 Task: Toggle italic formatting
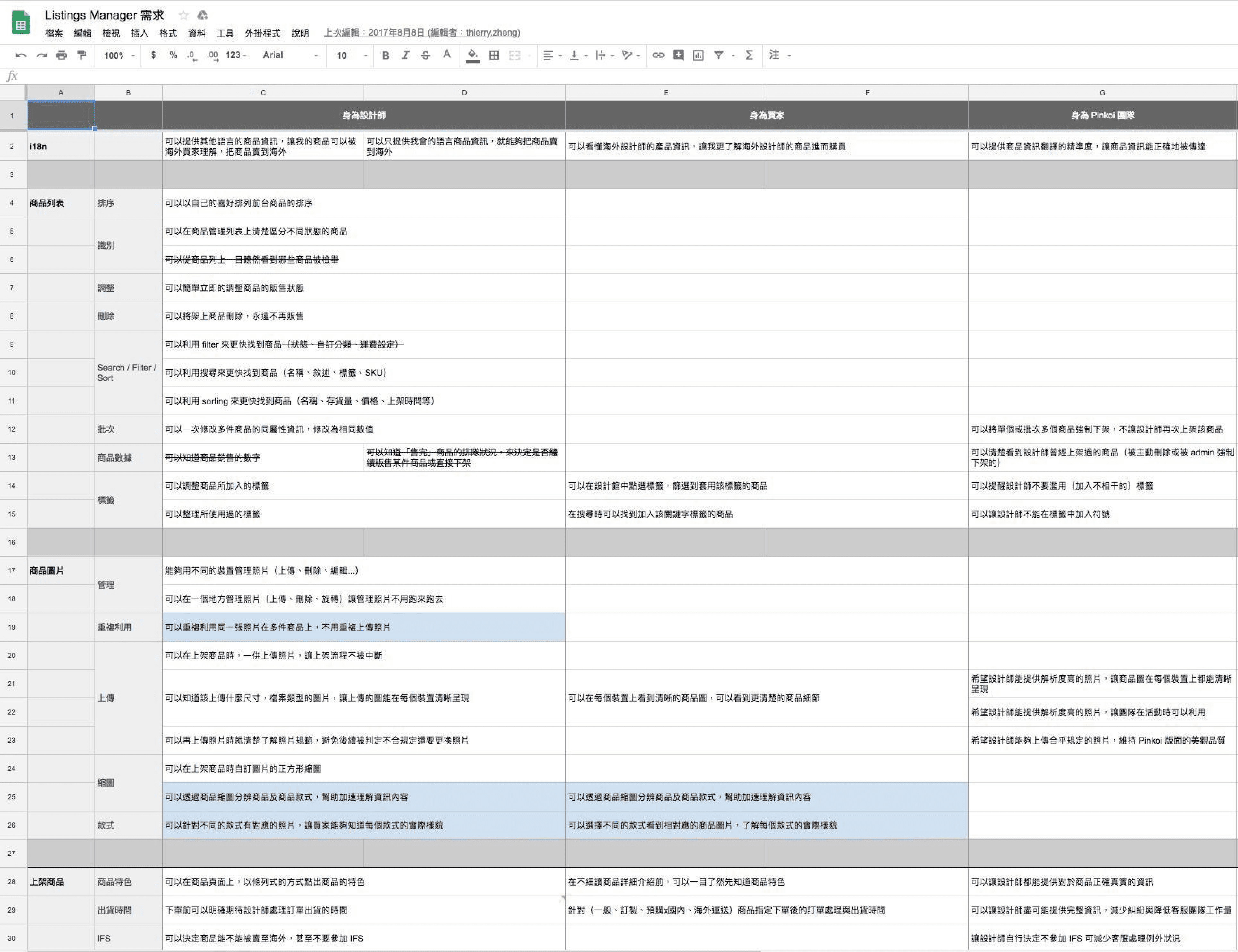tap(405, 55)
